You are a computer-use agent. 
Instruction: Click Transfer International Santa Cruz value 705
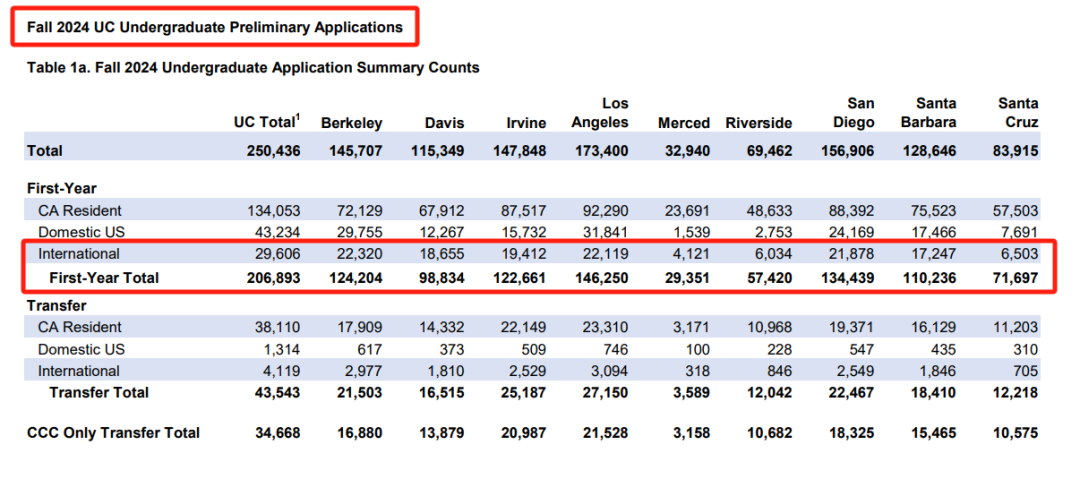[1026, 371]
